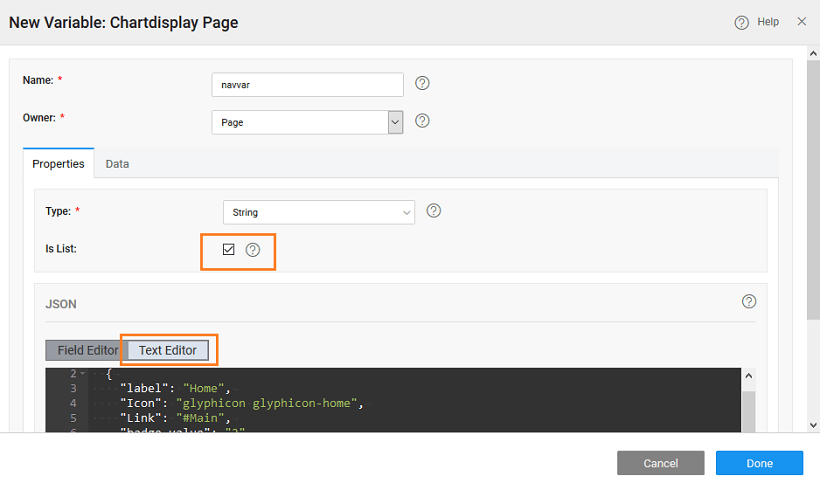Viewport: 820px width, 490px height.
Task: Click help icon next to Owner dropdown
Action: pyautogui.click(x=422, y=121)
